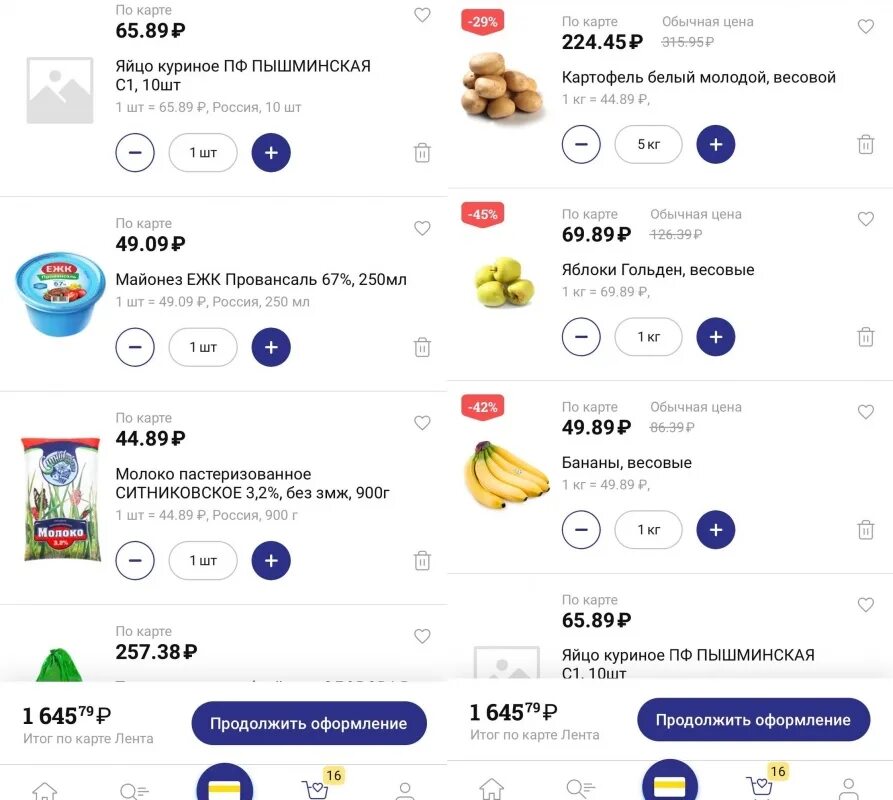
Task: Click the trash icon beside the 1 шт eggs
Action: (422, 153)
